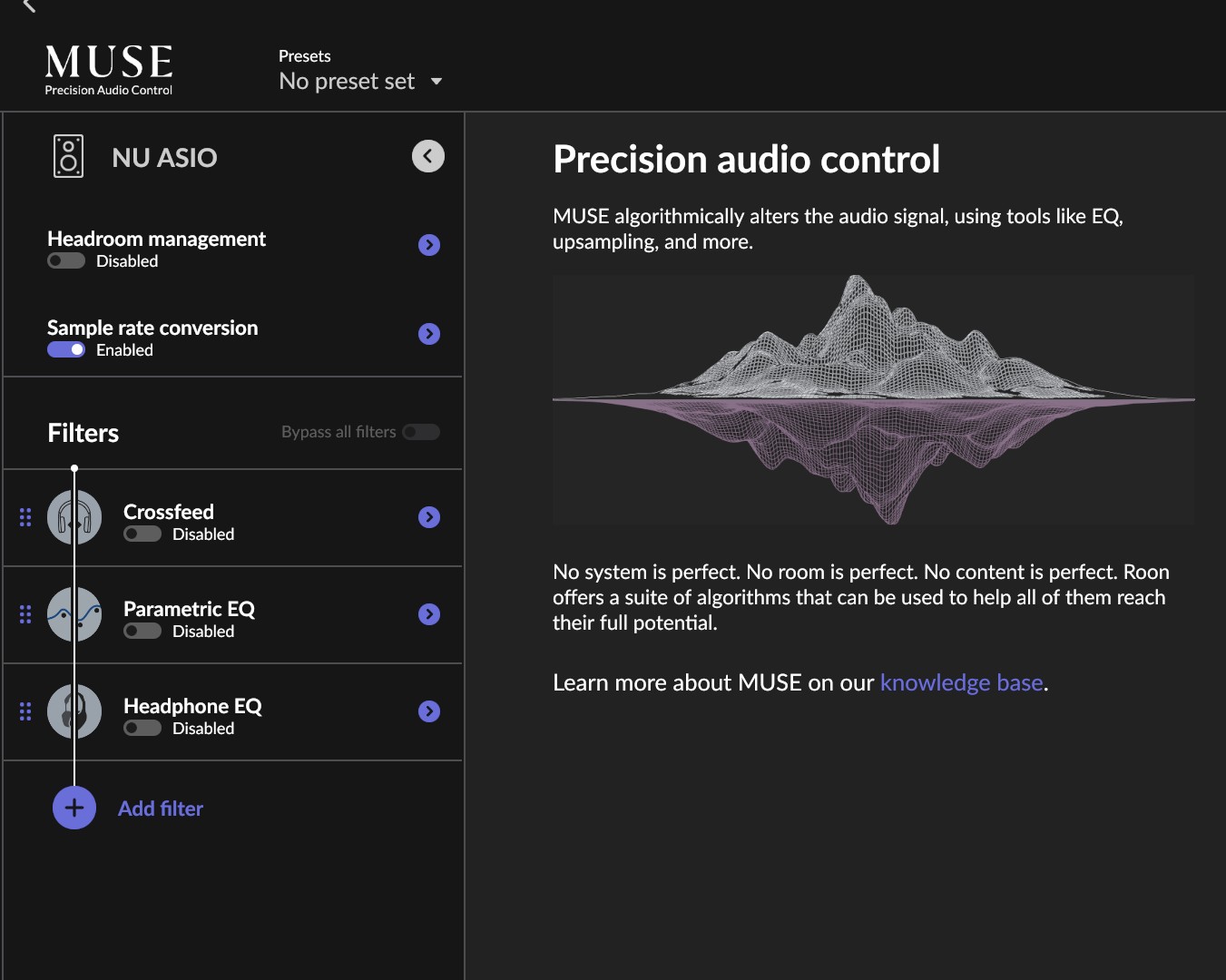Click the back arrow at top left
This screenshot has width=1226, height=980.
tap(29, 5)
